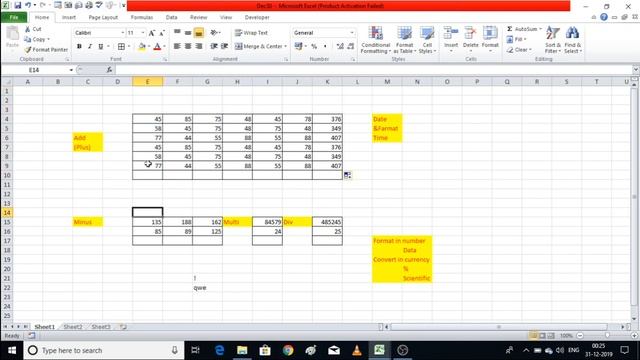Click the Decrease Decimal icon
The height and width of the screenshot is (360, 640).
[x=350, y=47]
